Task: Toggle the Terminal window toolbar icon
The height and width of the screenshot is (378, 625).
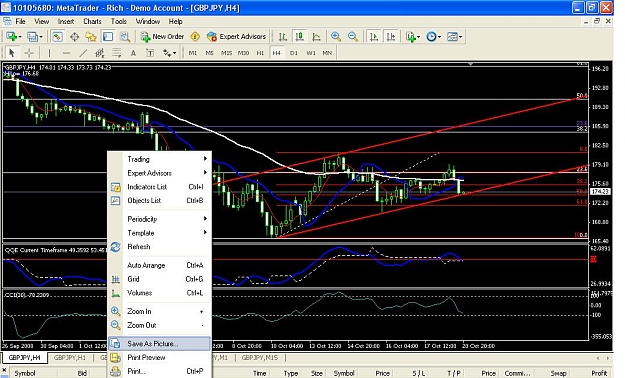Action: (108, 37)
